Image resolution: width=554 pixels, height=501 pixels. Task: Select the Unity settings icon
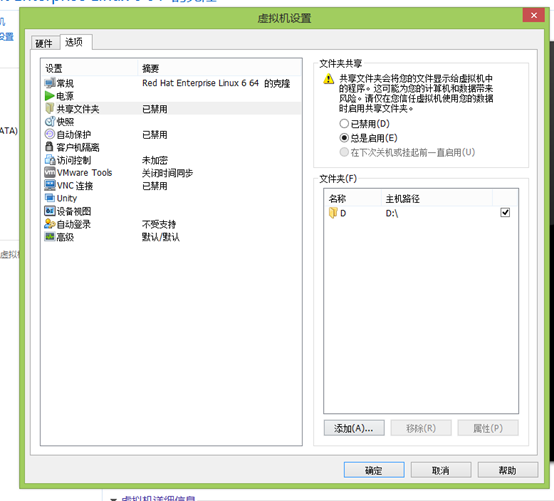pyautogui.click(x=50, y=198)
